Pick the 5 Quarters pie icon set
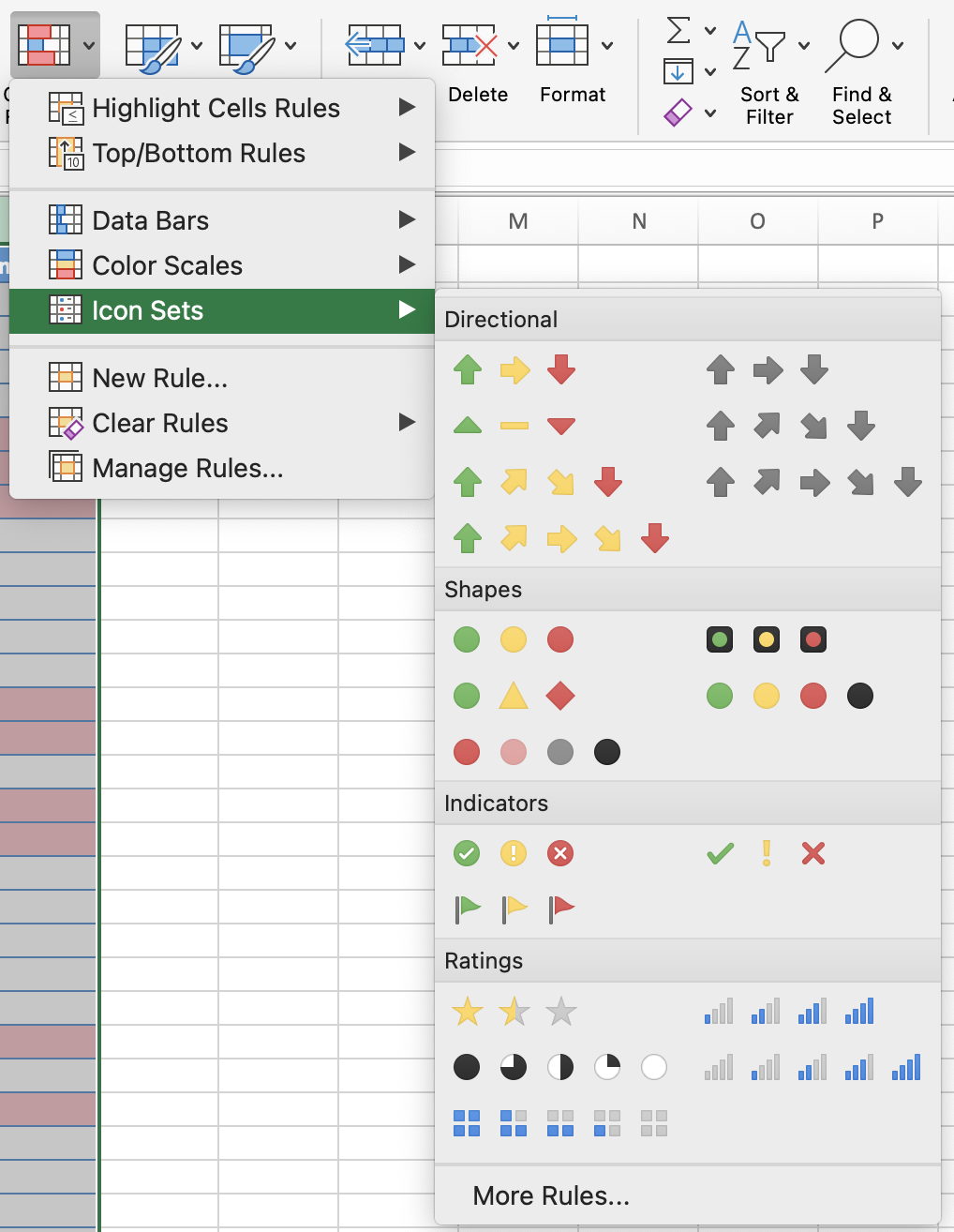 pyautogui.click(x=559, y=1067)
